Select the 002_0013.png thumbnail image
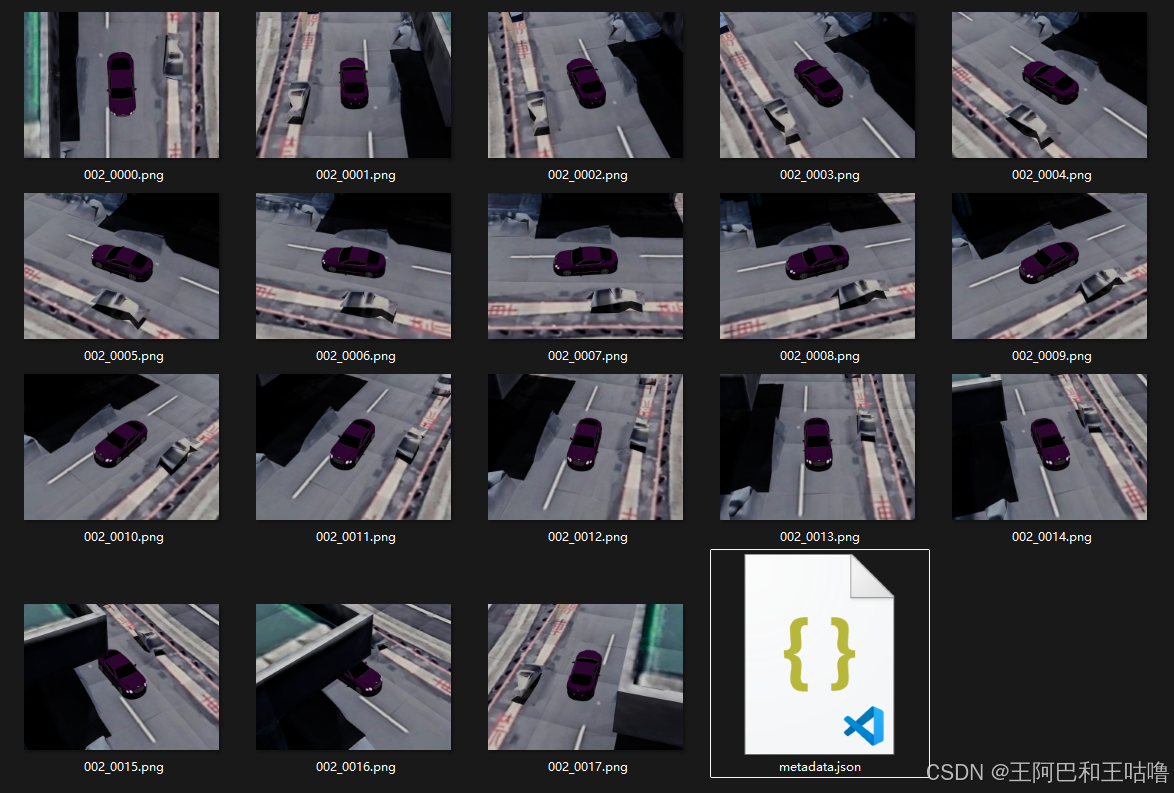This screenshot has height=793, width=1174. [x=818, y=447]
